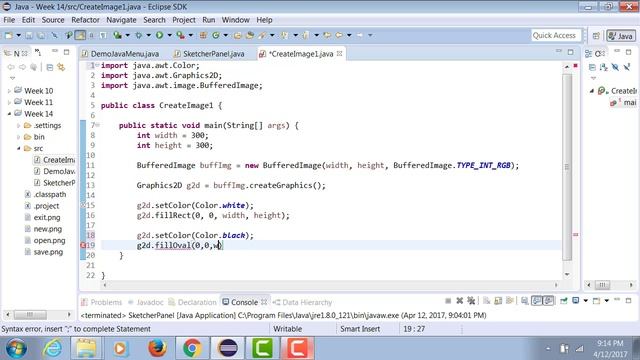Click Collapse All icon in Navigator

click(49, 67)
